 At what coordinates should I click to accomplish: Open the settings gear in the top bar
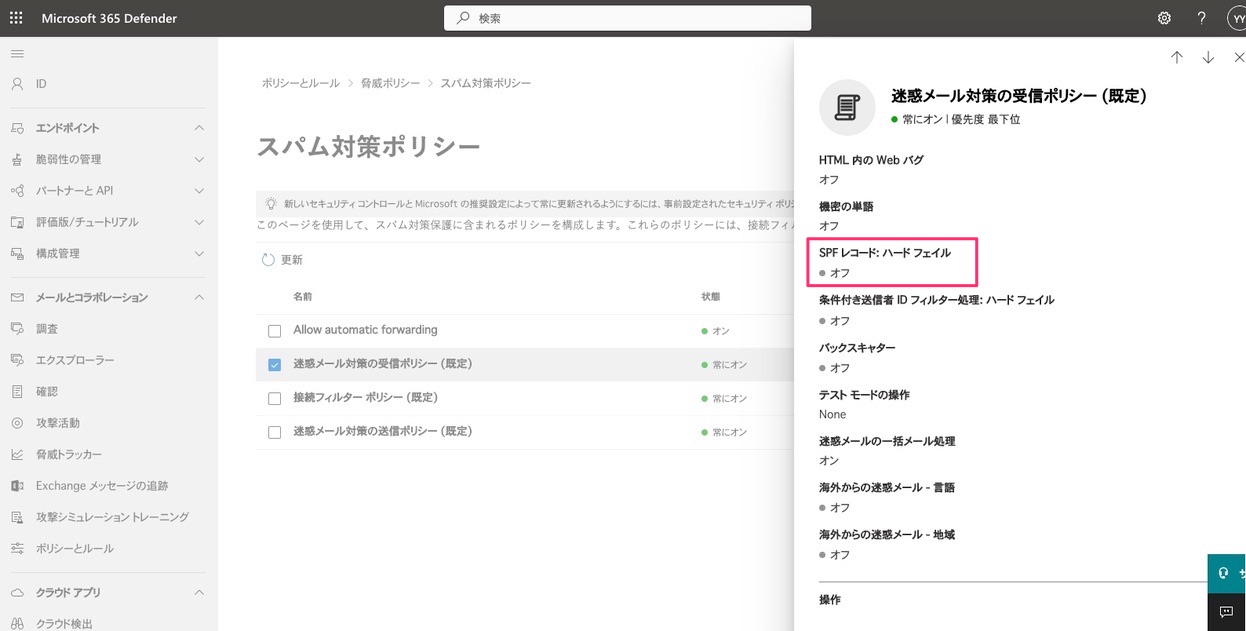[x=1163, y=17]
